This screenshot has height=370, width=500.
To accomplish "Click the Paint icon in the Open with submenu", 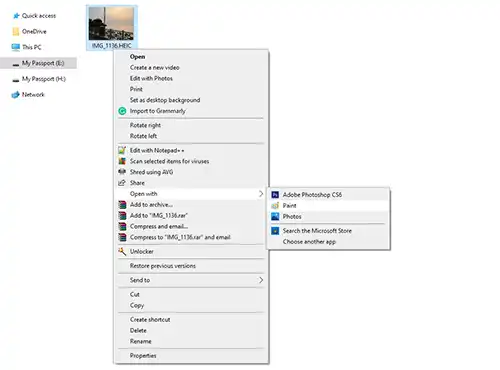I will (275, 206).
